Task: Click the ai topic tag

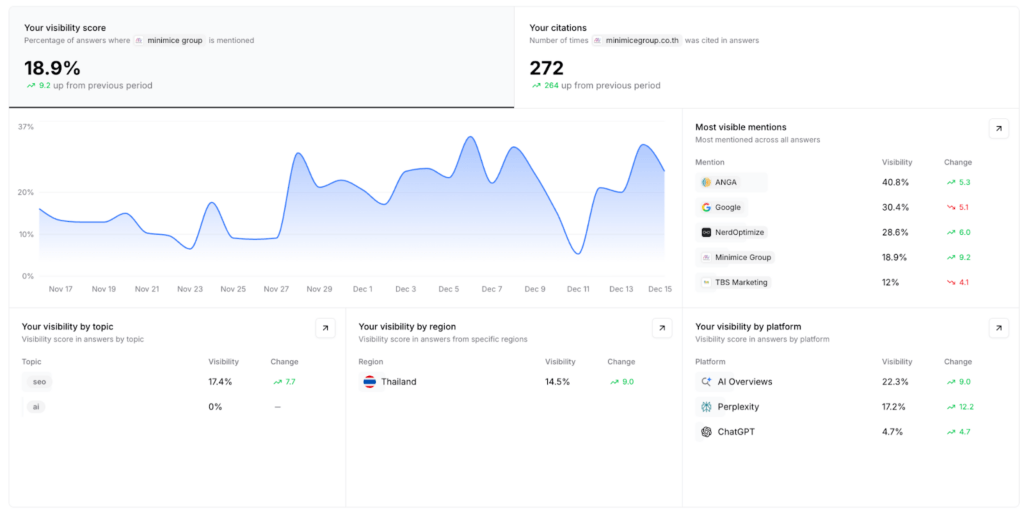Action: [x=35, y=407]
